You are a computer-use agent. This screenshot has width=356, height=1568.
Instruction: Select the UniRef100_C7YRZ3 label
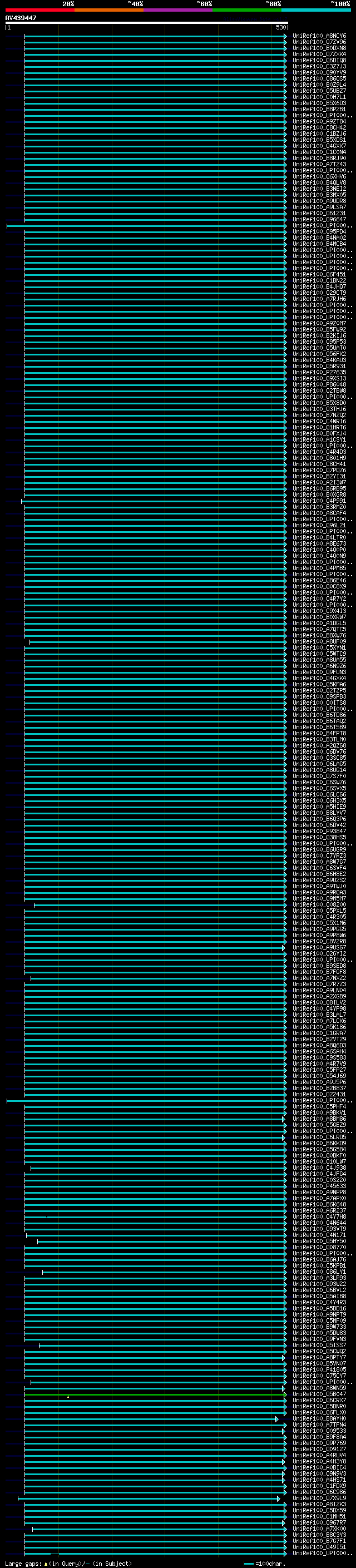319,856
